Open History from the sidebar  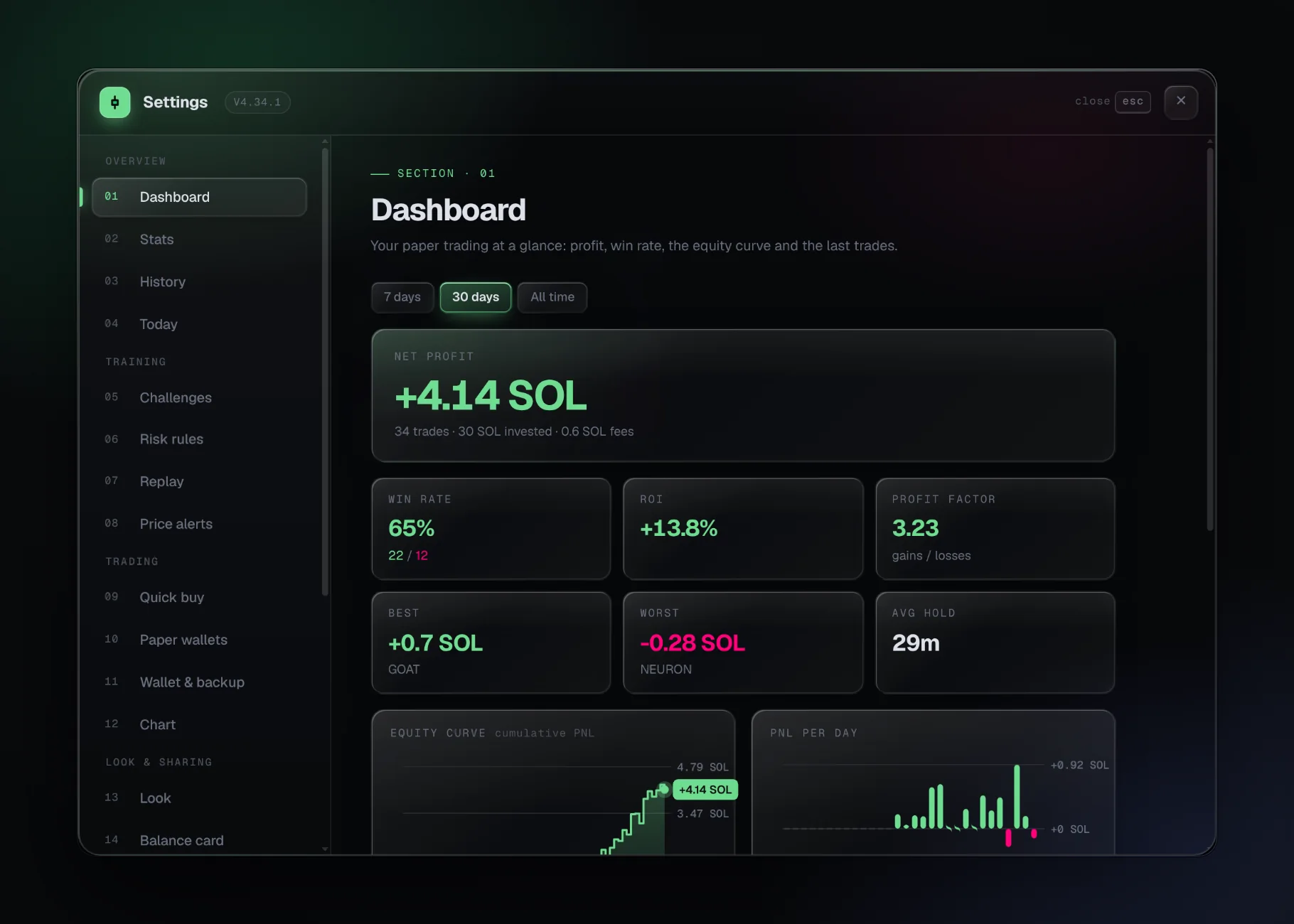(x=199, y=281)
